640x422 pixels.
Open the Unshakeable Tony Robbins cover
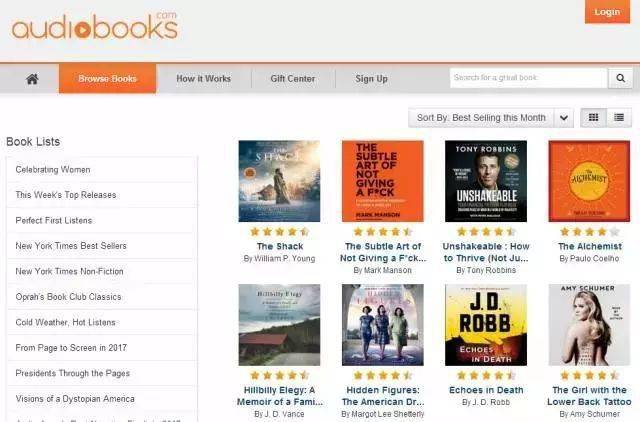click(486, 181)
